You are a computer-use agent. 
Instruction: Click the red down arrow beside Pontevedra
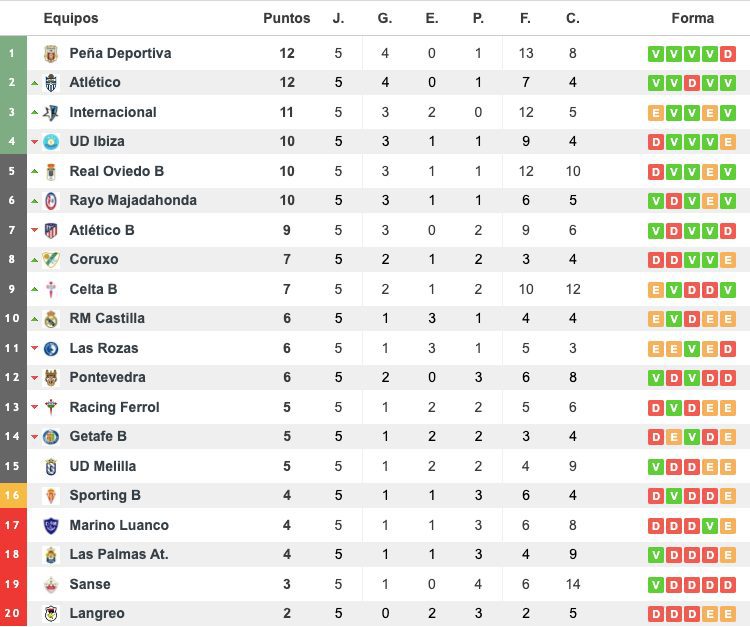[x=34, y=377]
